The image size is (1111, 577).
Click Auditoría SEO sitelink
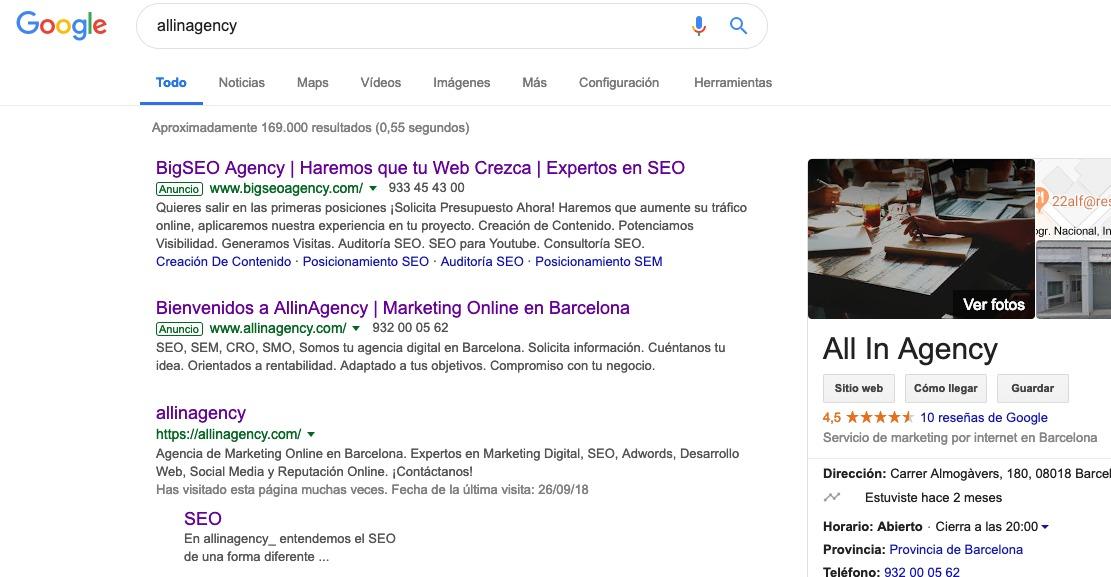482,262
